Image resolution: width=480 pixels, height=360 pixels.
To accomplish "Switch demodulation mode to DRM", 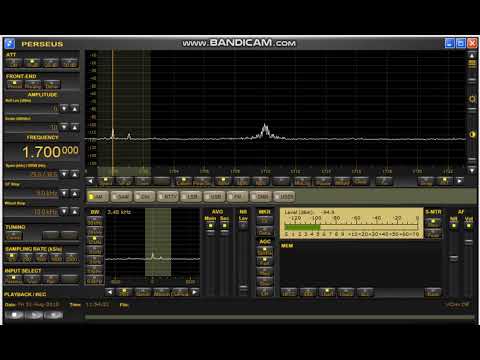I will 260,197.
